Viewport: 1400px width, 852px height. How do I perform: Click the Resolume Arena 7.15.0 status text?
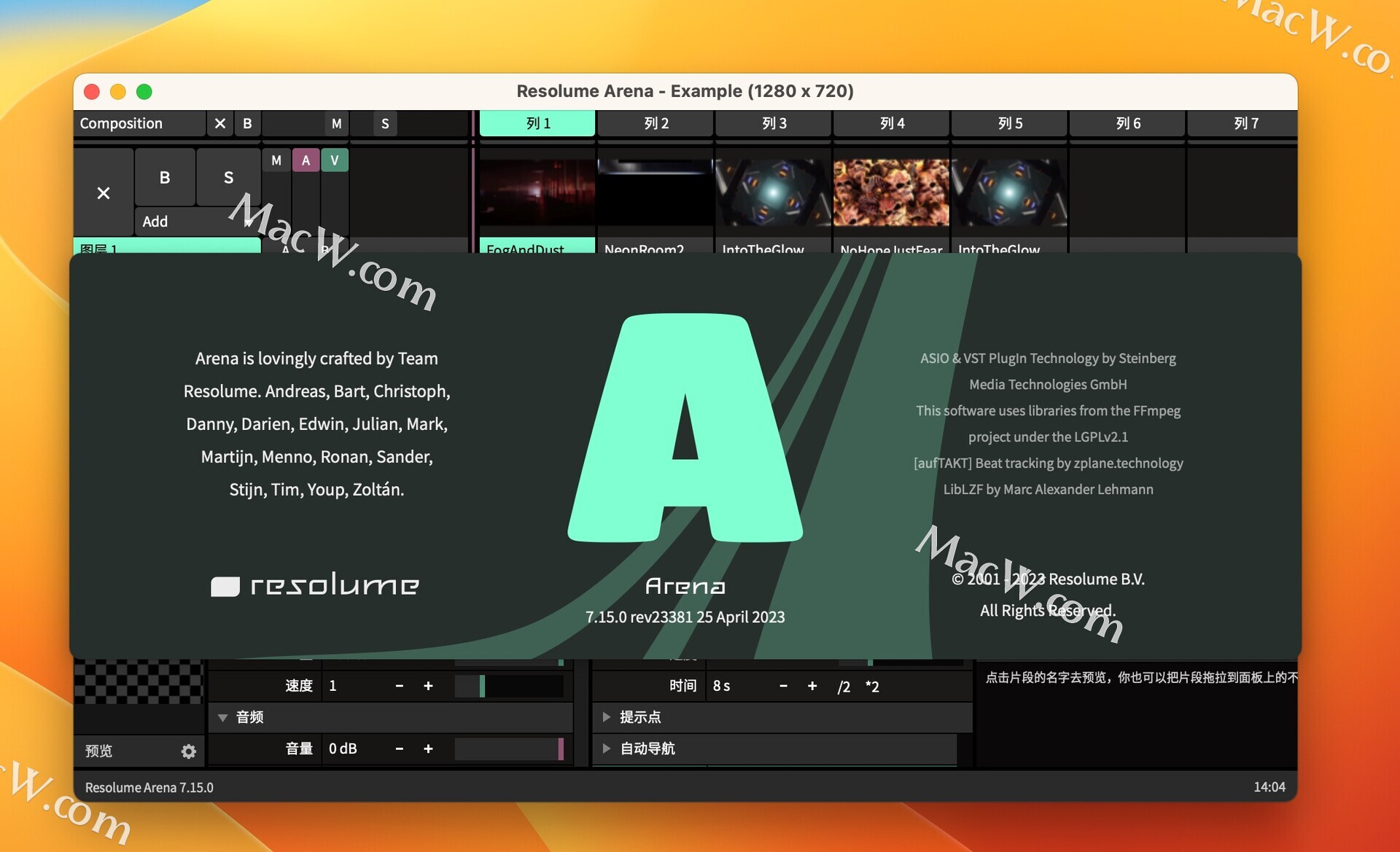149,787
